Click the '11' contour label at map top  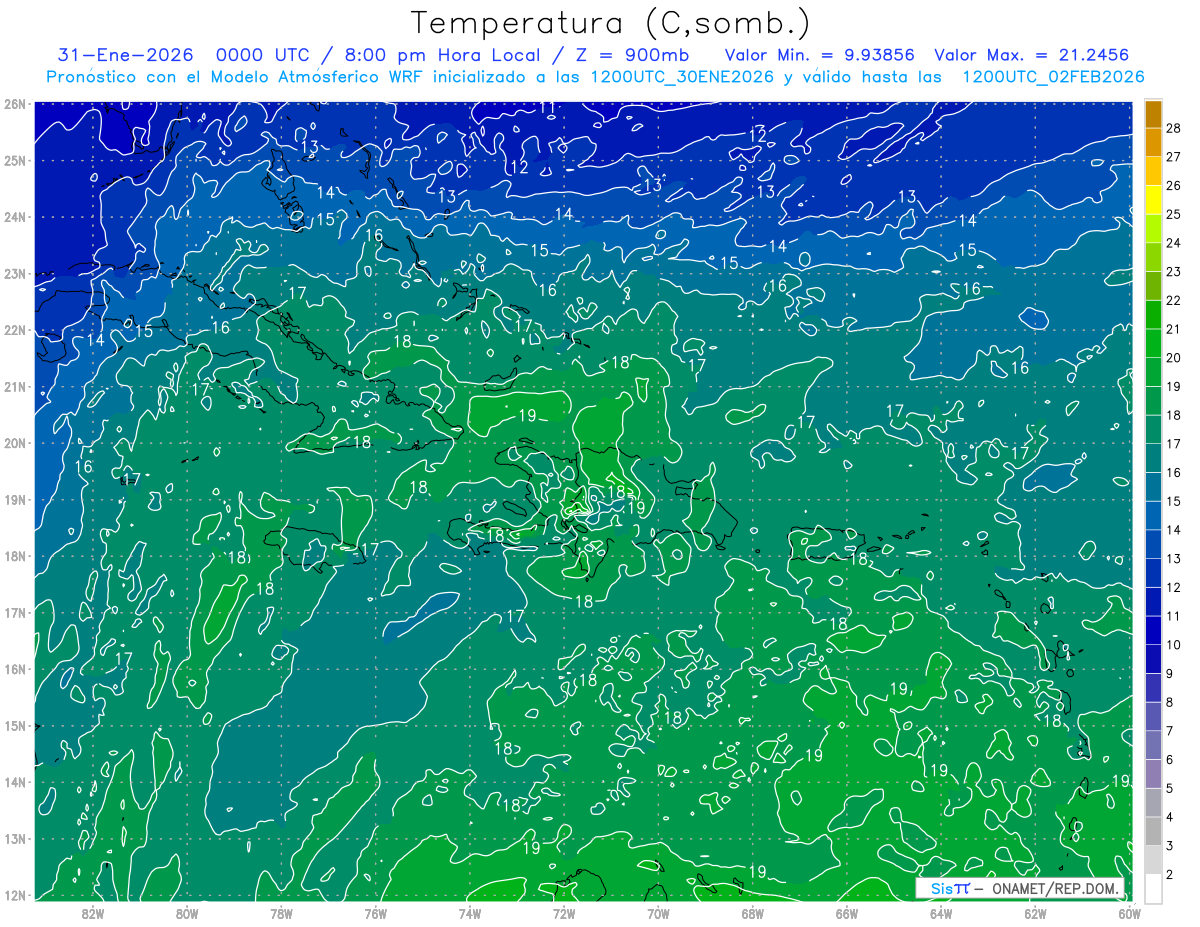pos(547,108)
